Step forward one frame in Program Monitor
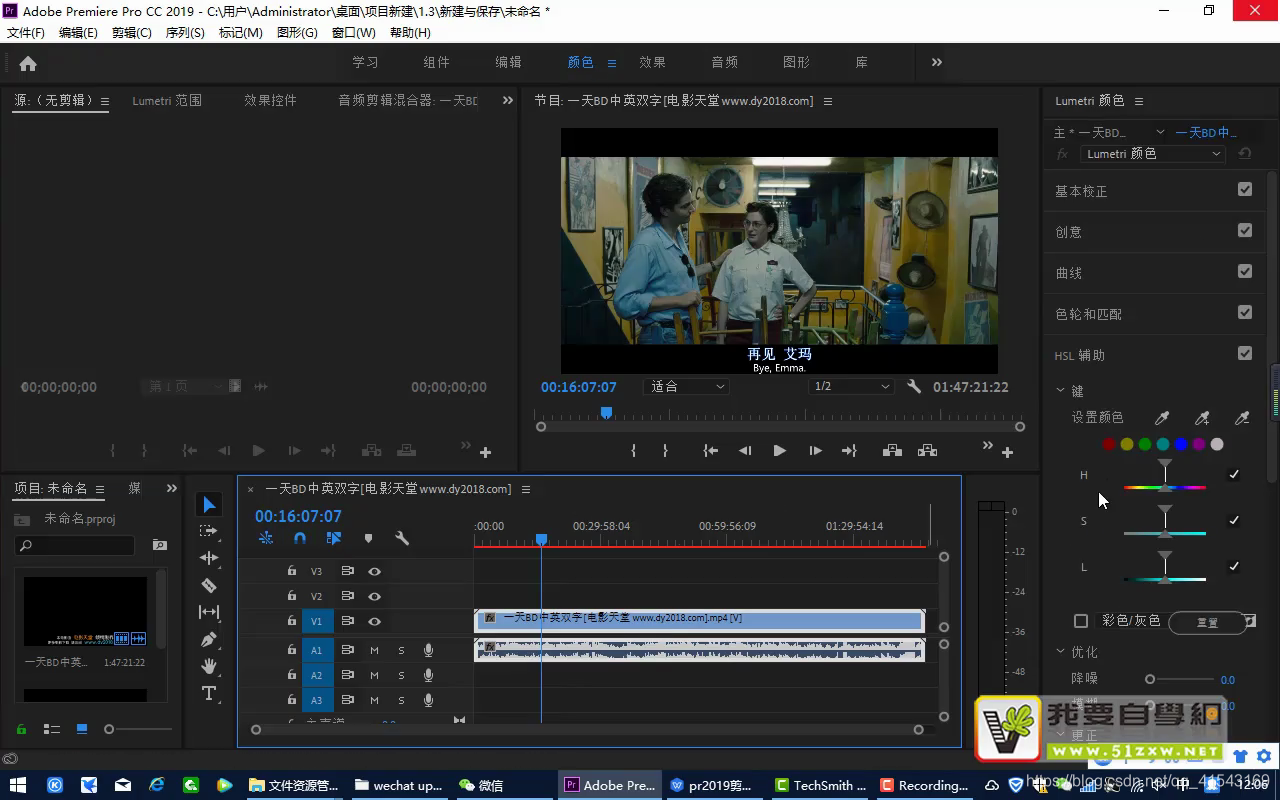 [815, 451]
